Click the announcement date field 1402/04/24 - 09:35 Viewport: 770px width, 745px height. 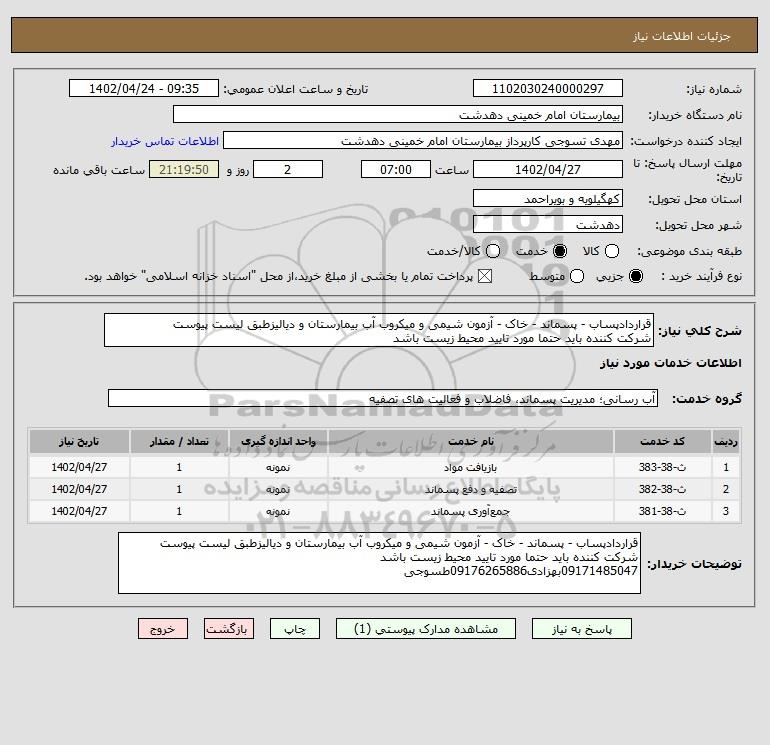coord(144,88)
